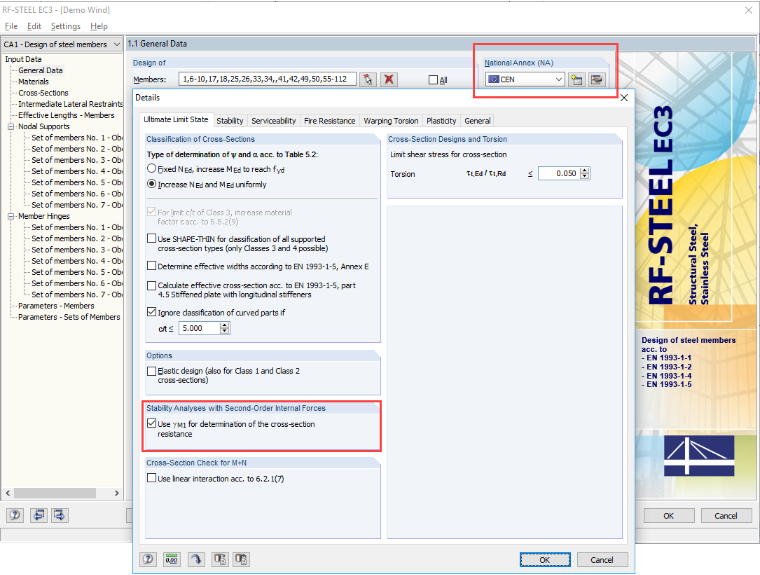760x575 pixels.
Task: Check Determine effective widths Annex E
Action: coord(152,266)
